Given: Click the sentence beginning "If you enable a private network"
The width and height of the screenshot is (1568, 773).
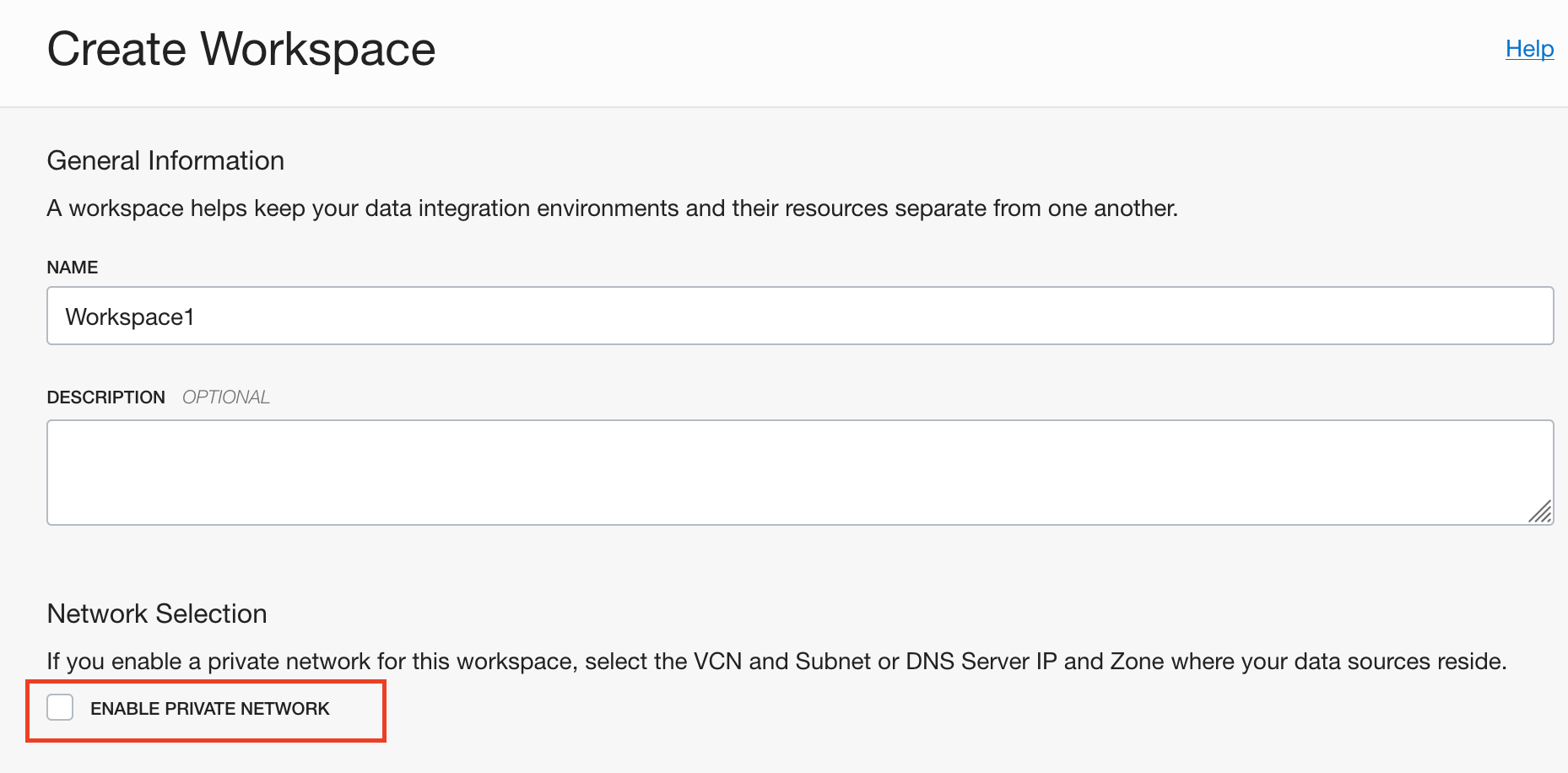Looking at the screenshot, I should pyautogui.click(x=776, y=661).
